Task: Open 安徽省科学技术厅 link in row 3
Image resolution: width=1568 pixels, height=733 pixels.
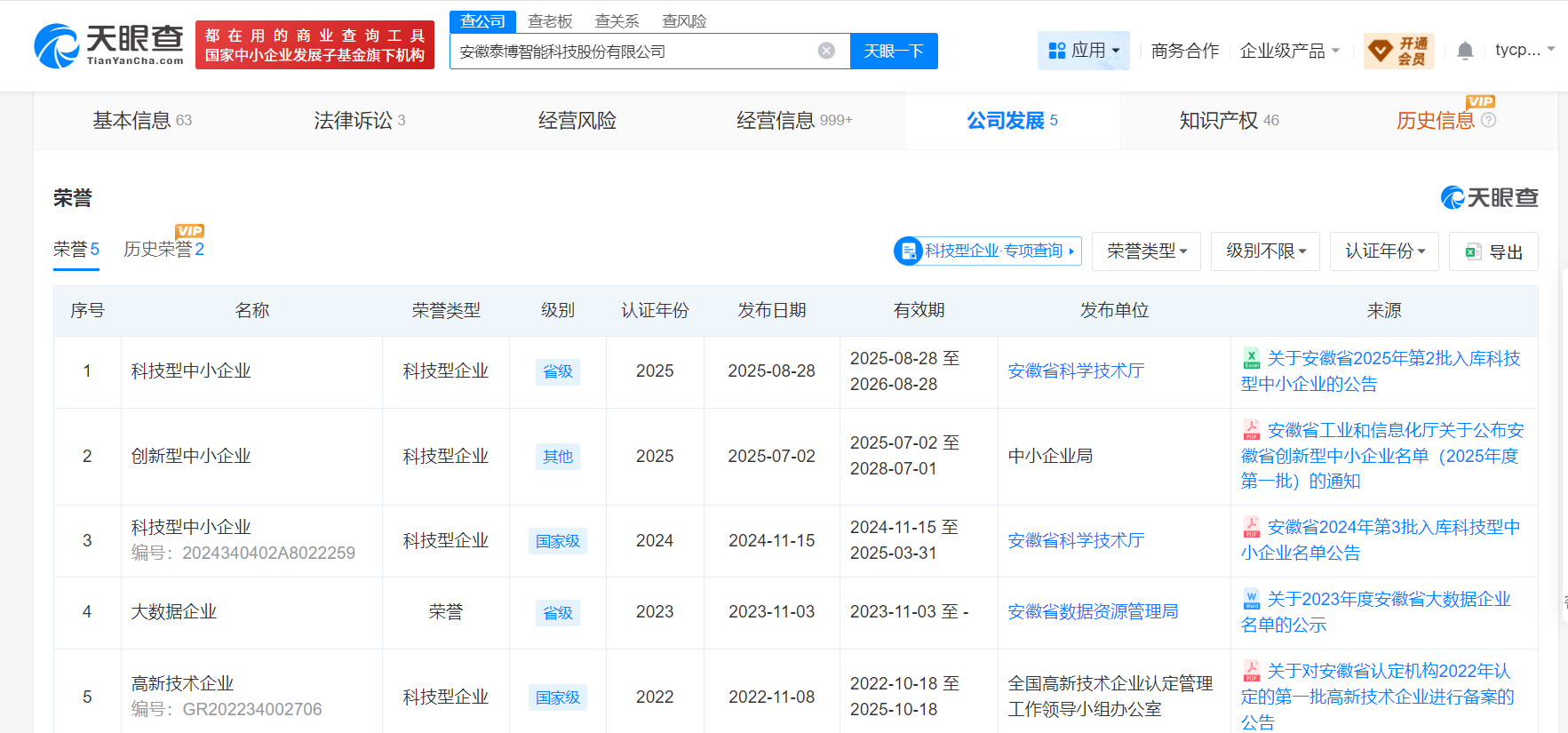Action: (1076, 541)
